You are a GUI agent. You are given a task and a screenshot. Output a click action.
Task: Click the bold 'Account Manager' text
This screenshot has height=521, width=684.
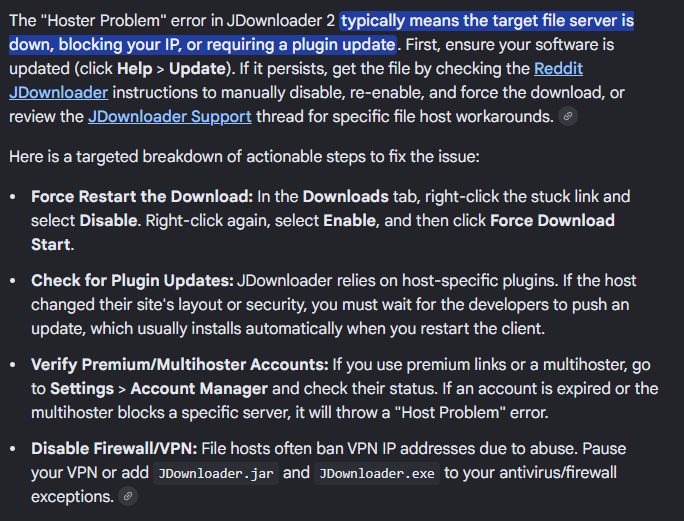(199, 389)
